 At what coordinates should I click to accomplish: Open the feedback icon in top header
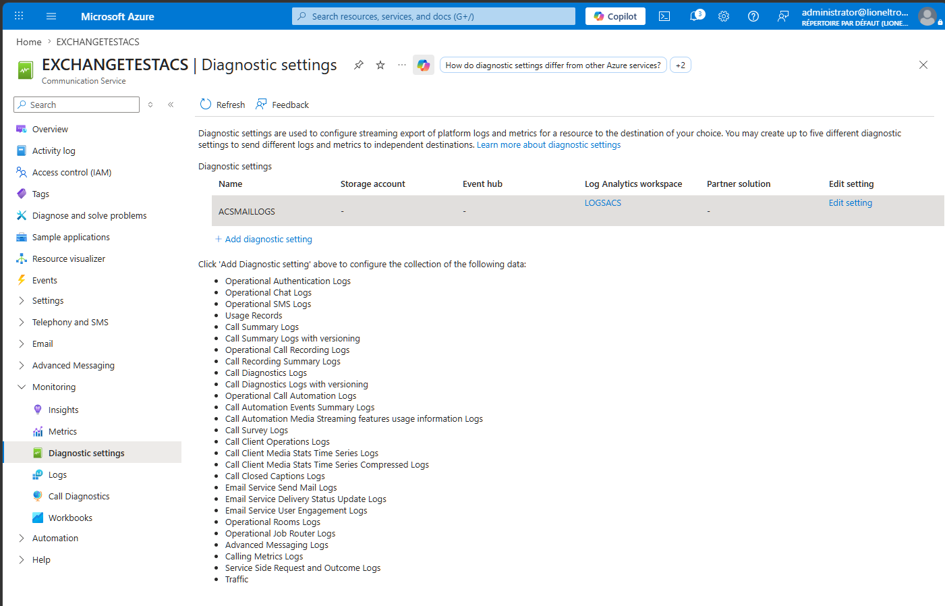click(x=783, y=16)
